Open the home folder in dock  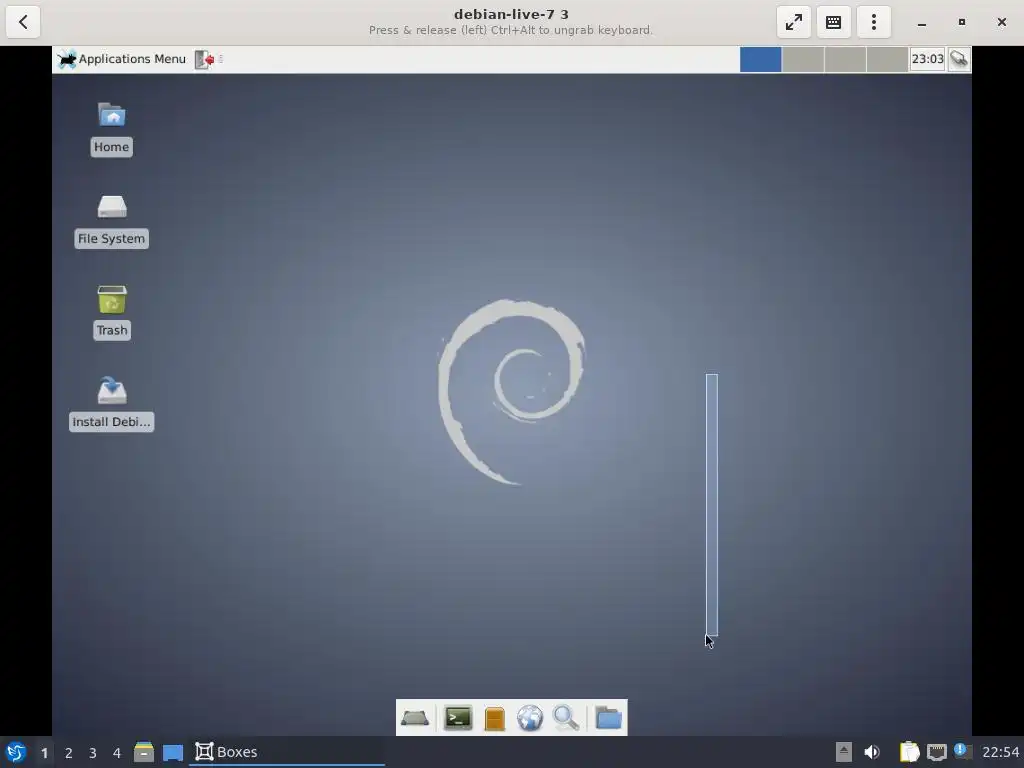(609, 718)
